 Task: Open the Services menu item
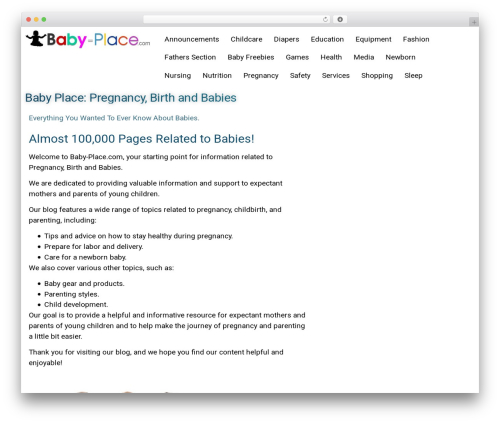[336, 76]
